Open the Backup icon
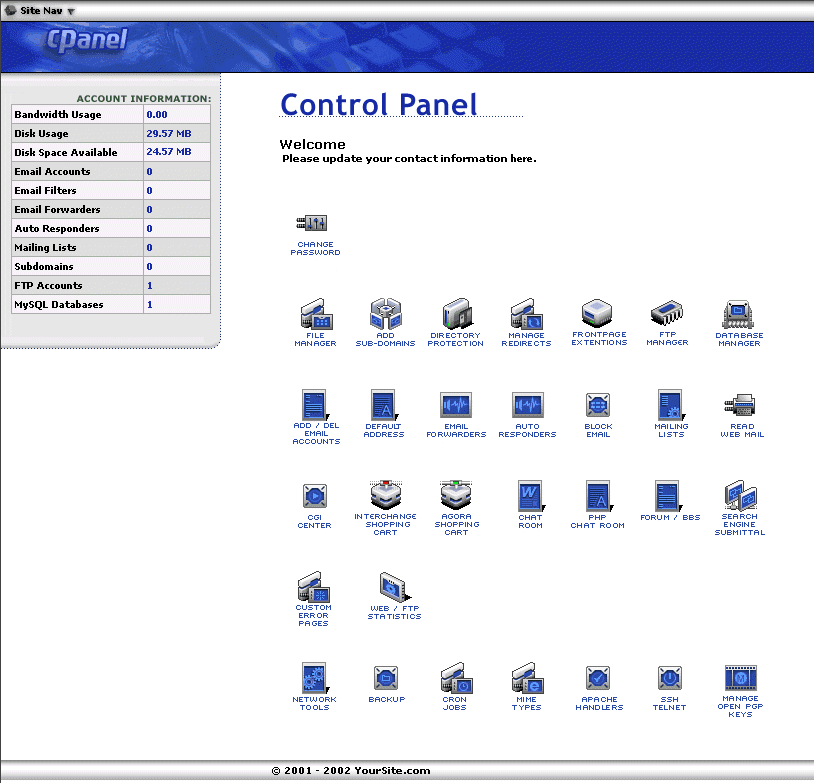 coord(386,679)
